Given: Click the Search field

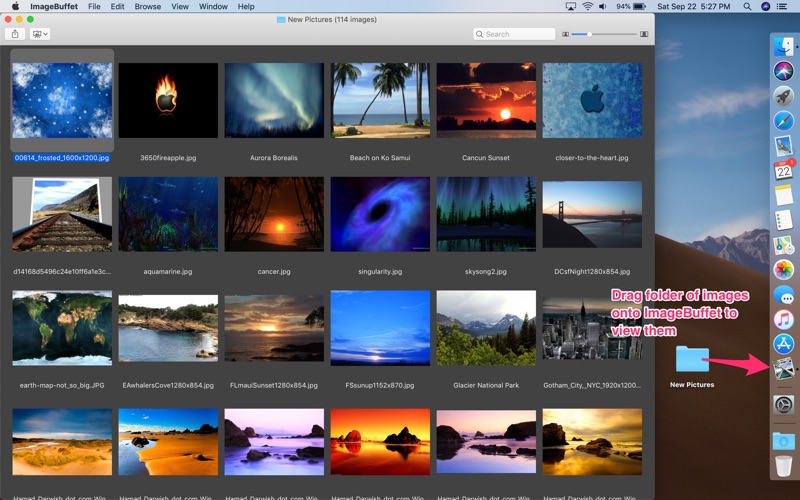Looking at the screenshot, I should (514, 34).
